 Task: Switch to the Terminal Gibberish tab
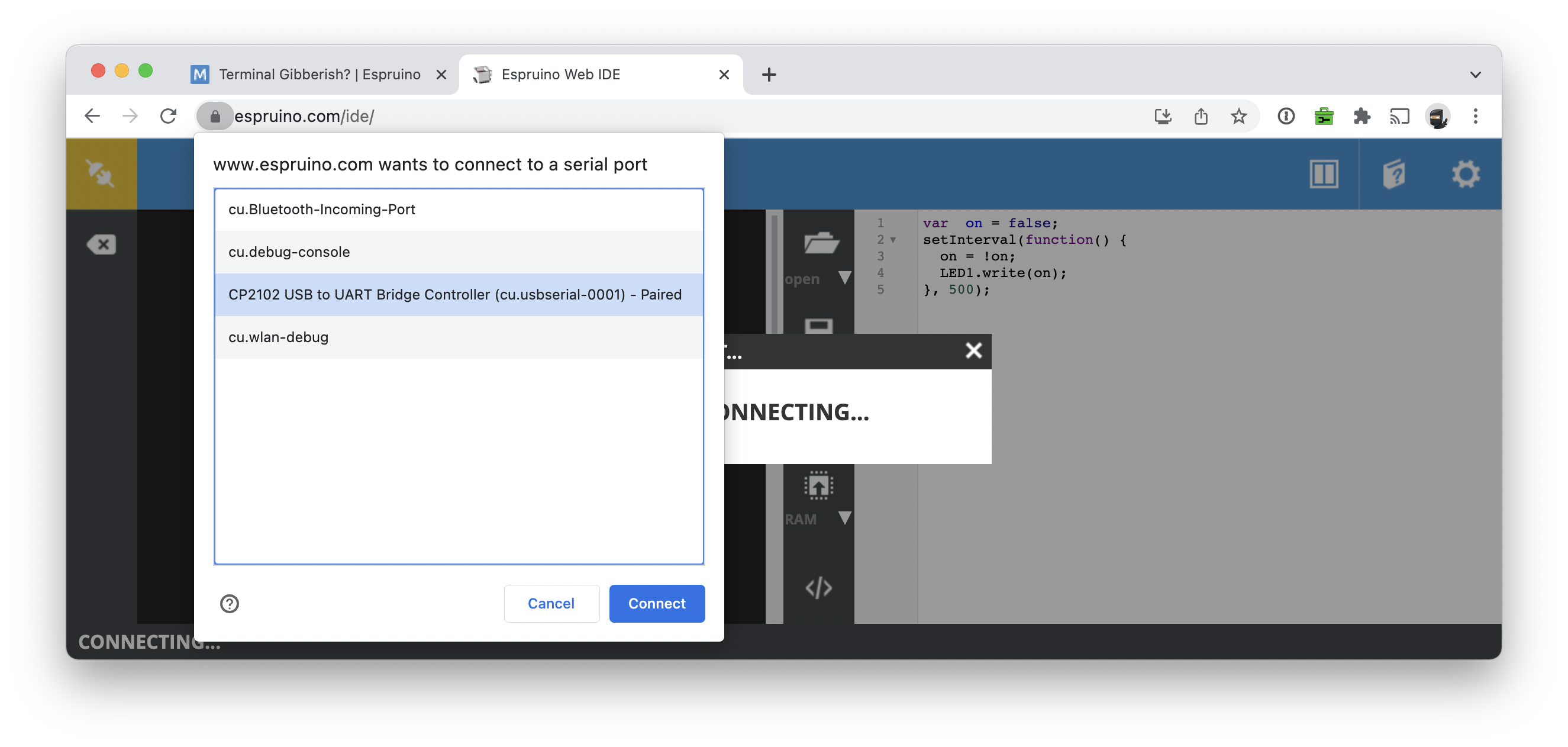319,75
